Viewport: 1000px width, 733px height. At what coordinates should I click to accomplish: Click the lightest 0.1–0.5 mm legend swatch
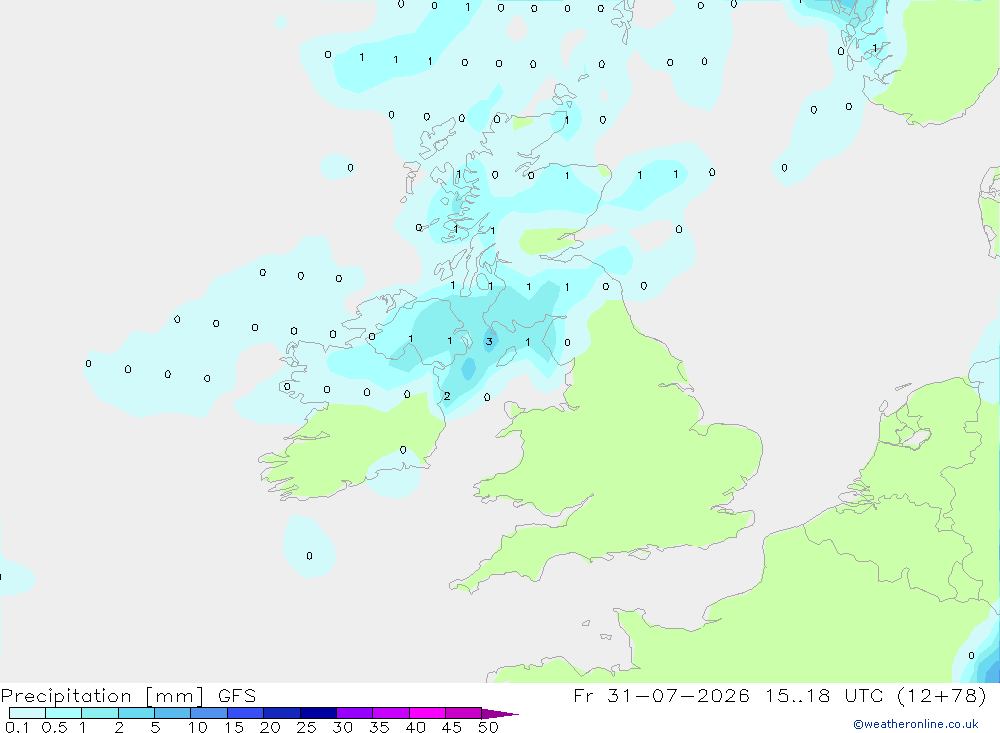pyautogui.click(x=27, y=713)
